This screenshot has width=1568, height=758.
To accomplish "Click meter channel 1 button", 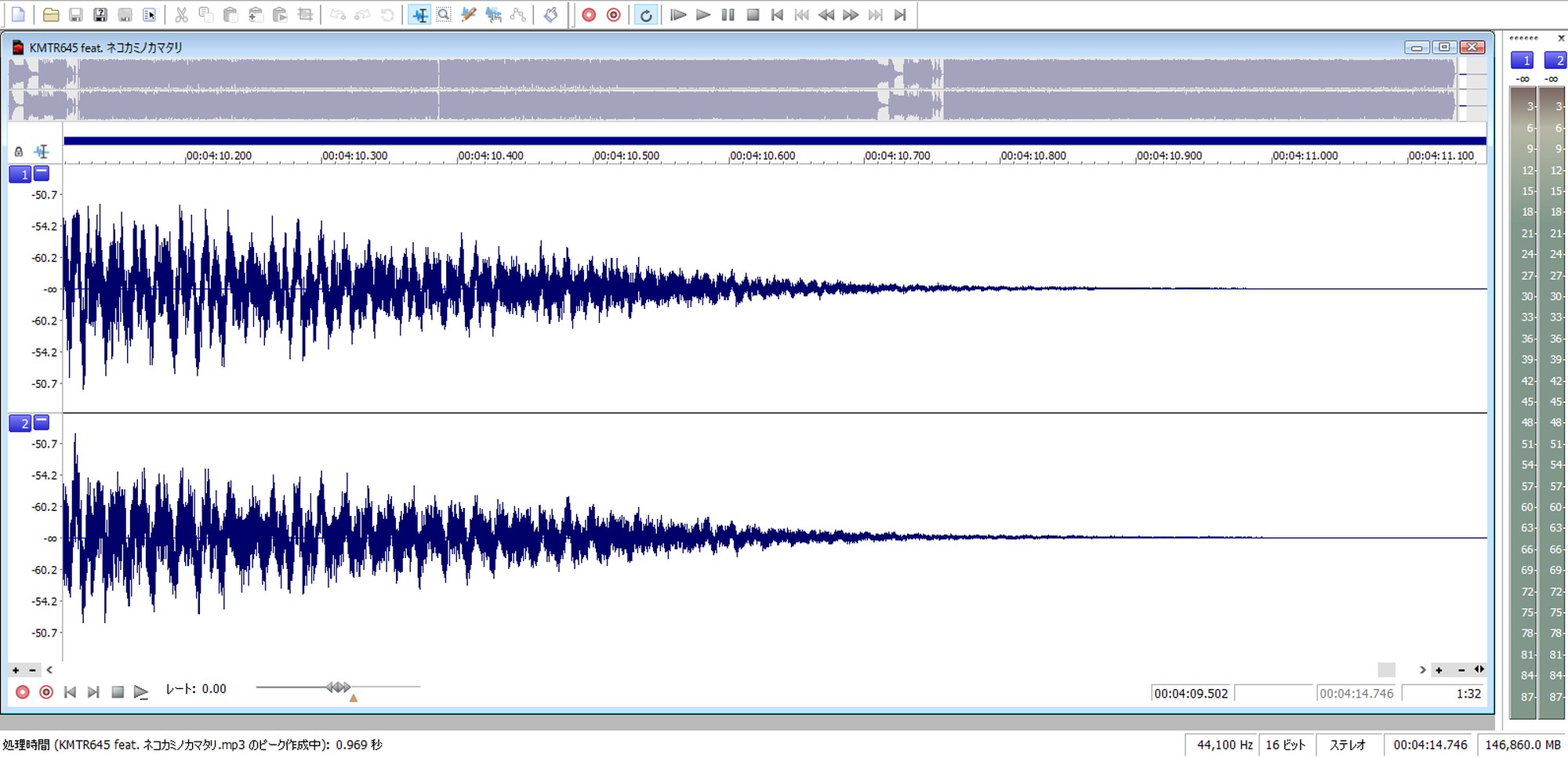I will (1523, 60).
